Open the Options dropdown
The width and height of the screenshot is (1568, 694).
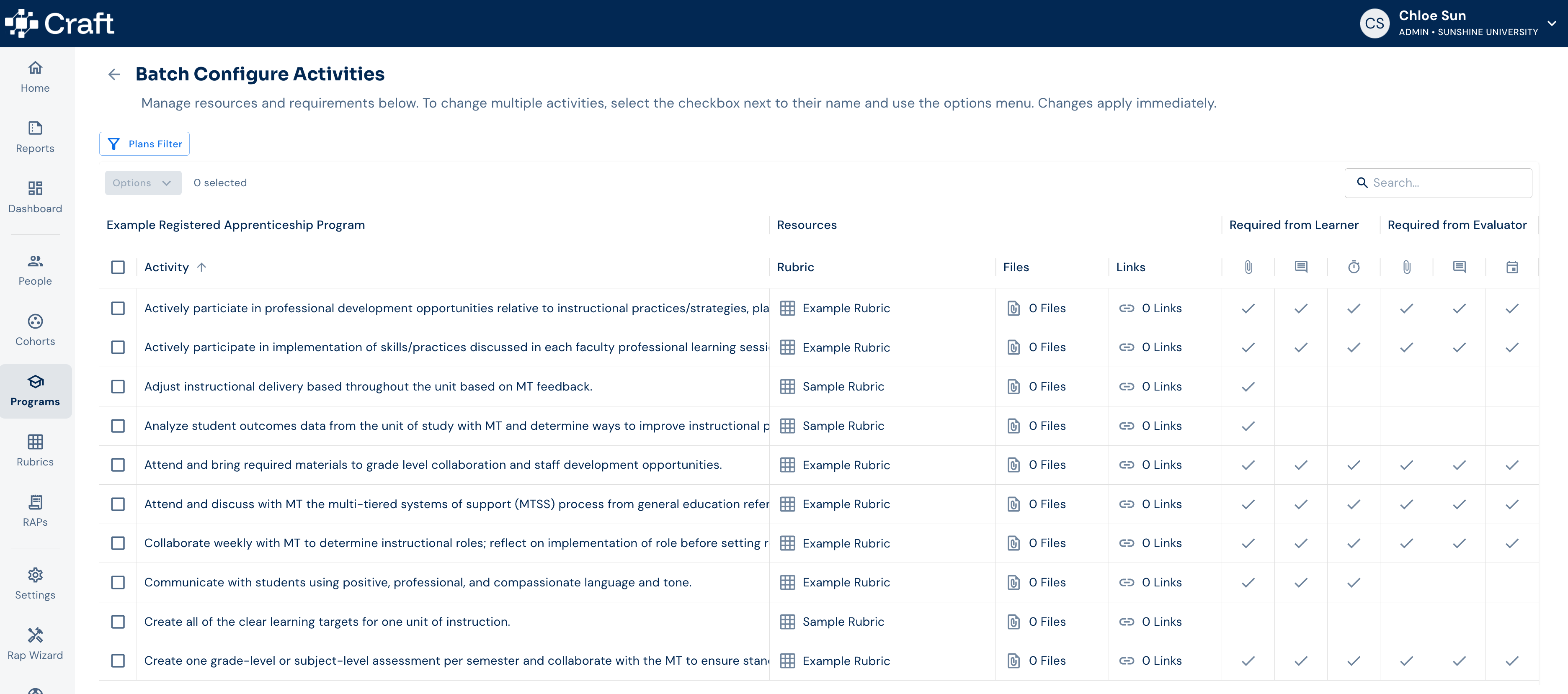click(143, 182)
